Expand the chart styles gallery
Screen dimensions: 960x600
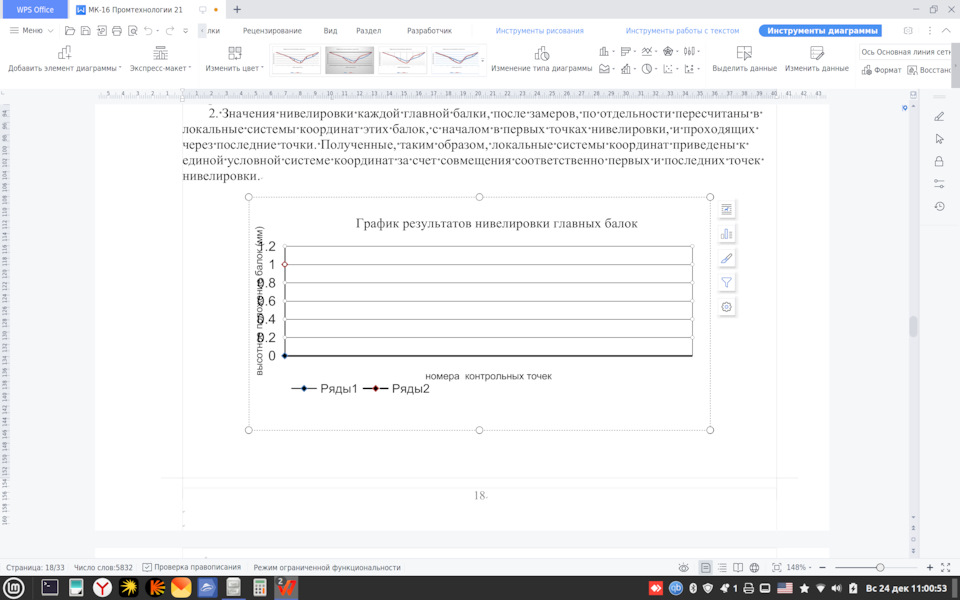[x=482, y=60]
